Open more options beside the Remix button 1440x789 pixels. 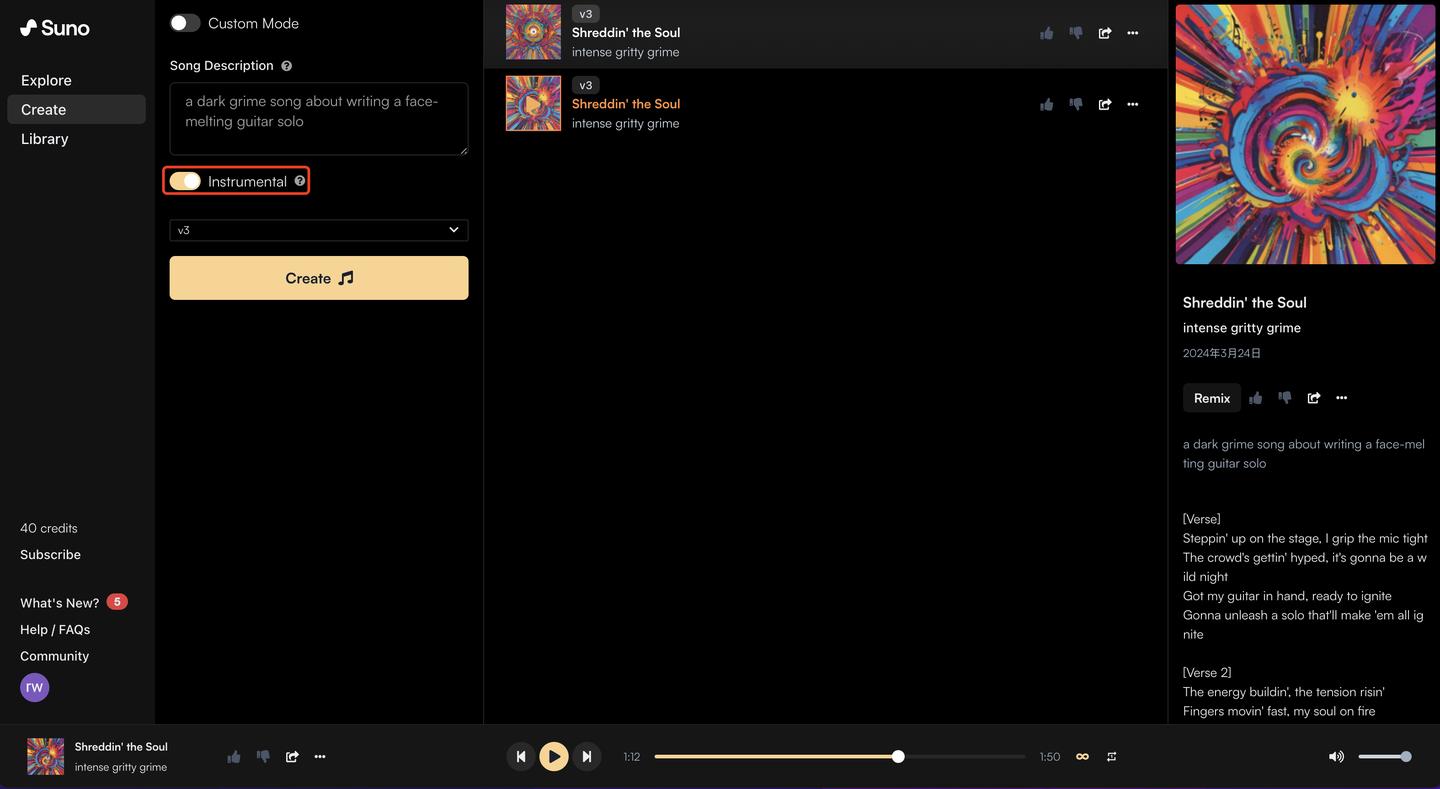pyautogui.click(x=1342, y=398)
